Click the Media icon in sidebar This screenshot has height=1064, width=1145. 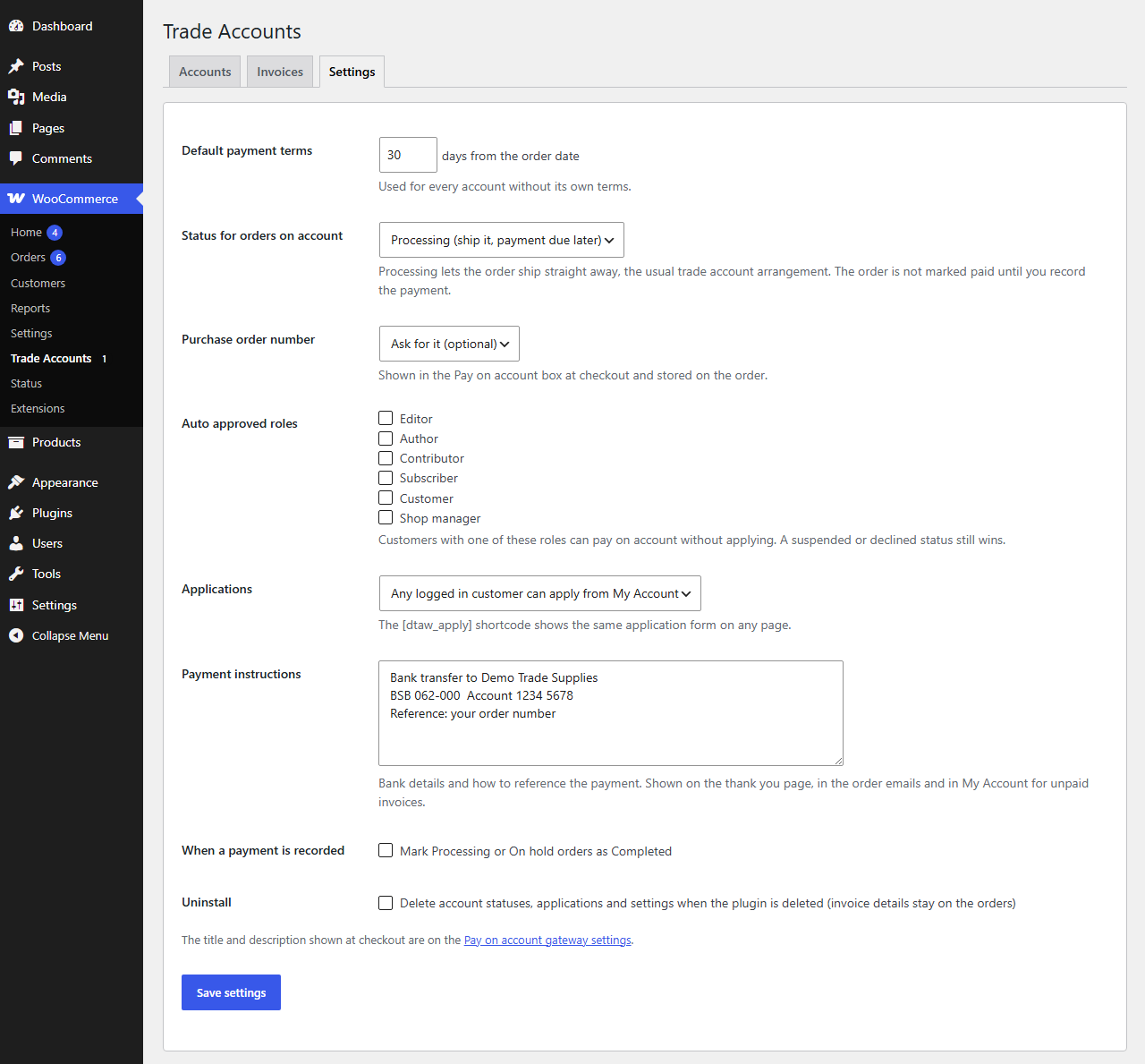point(16,97)
